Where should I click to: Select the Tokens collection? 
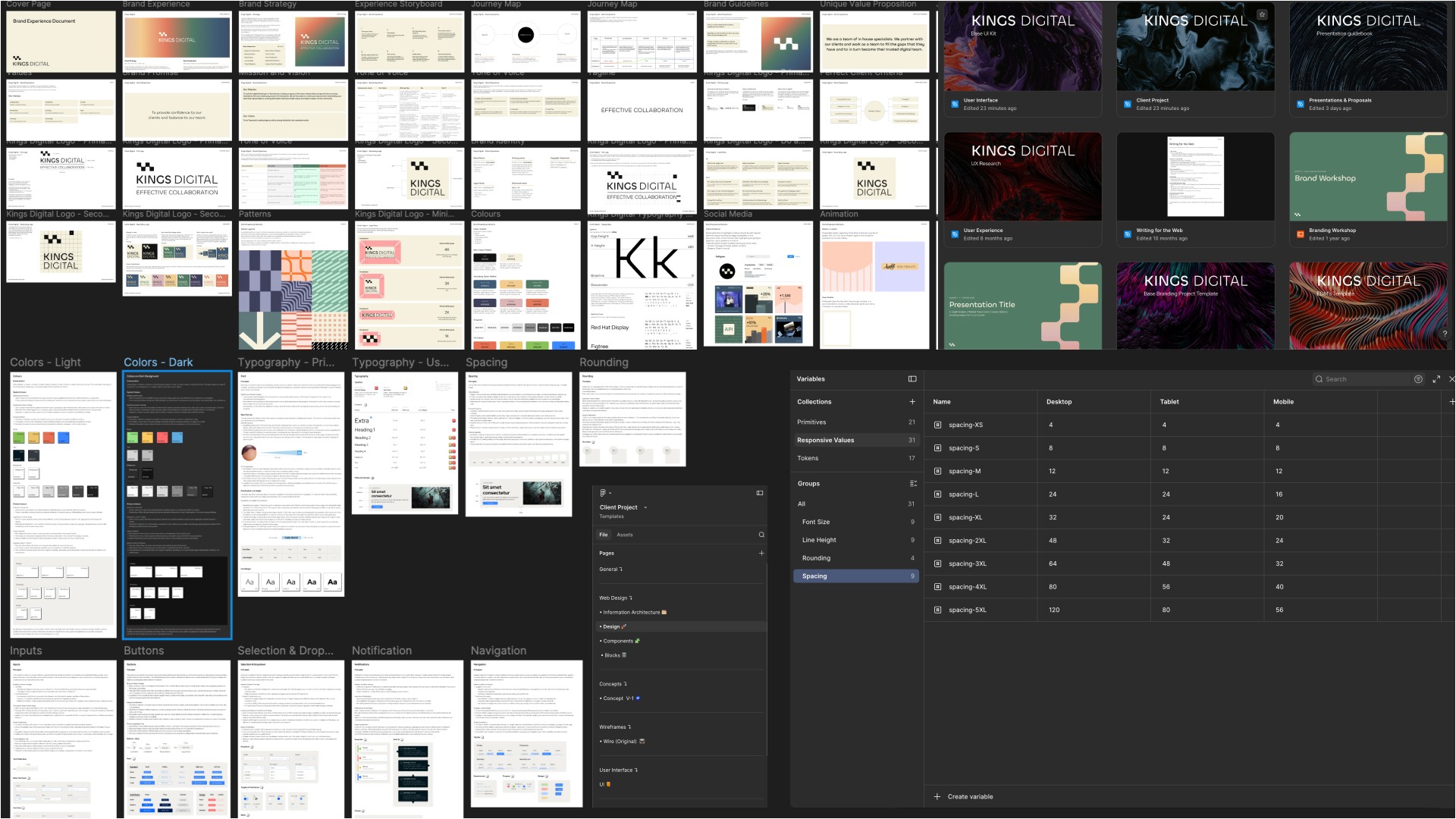coord(808,458)
